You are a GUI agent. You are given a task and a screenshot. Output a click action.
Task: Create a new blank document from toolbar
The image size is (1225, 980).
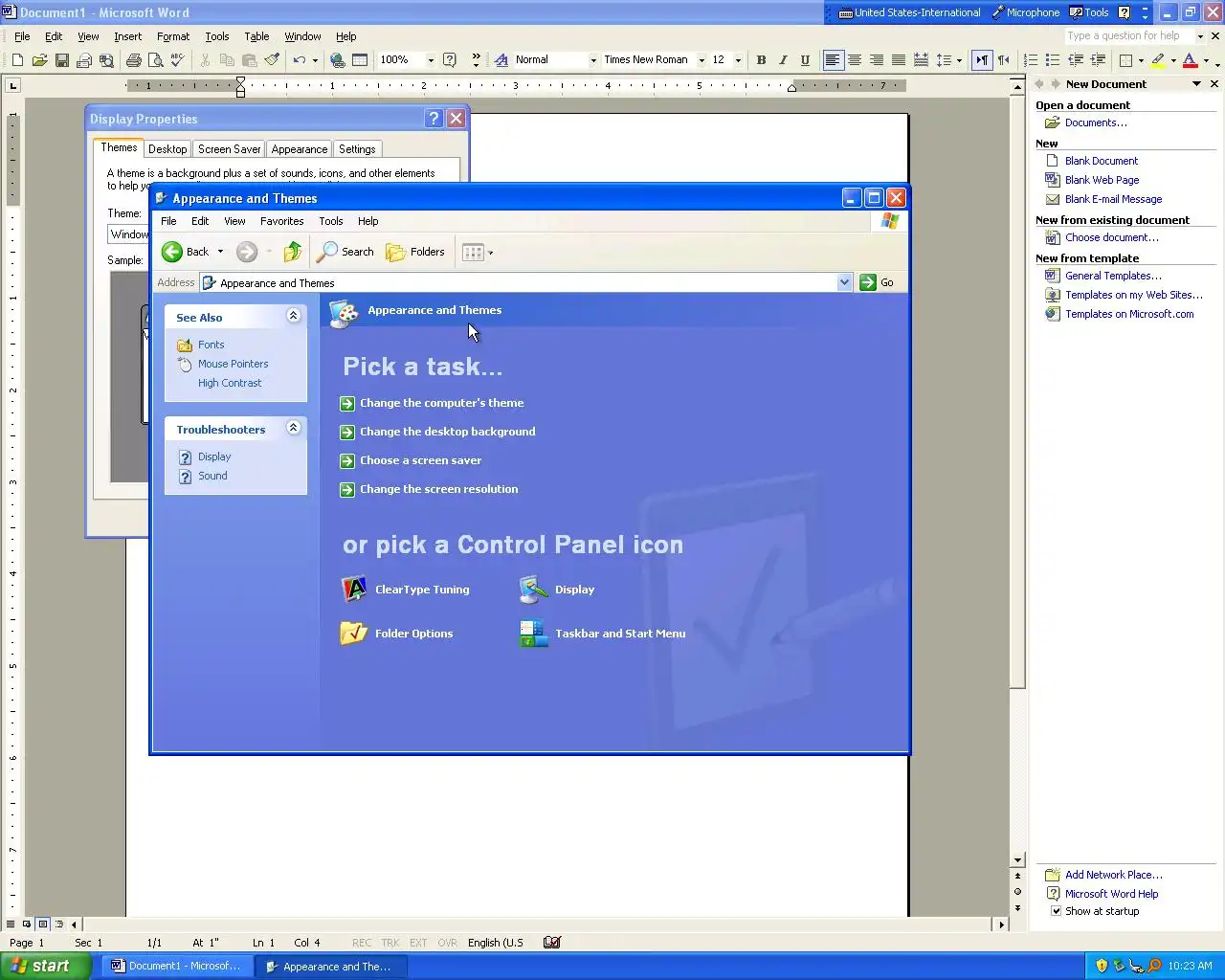[x=17, y=60]
